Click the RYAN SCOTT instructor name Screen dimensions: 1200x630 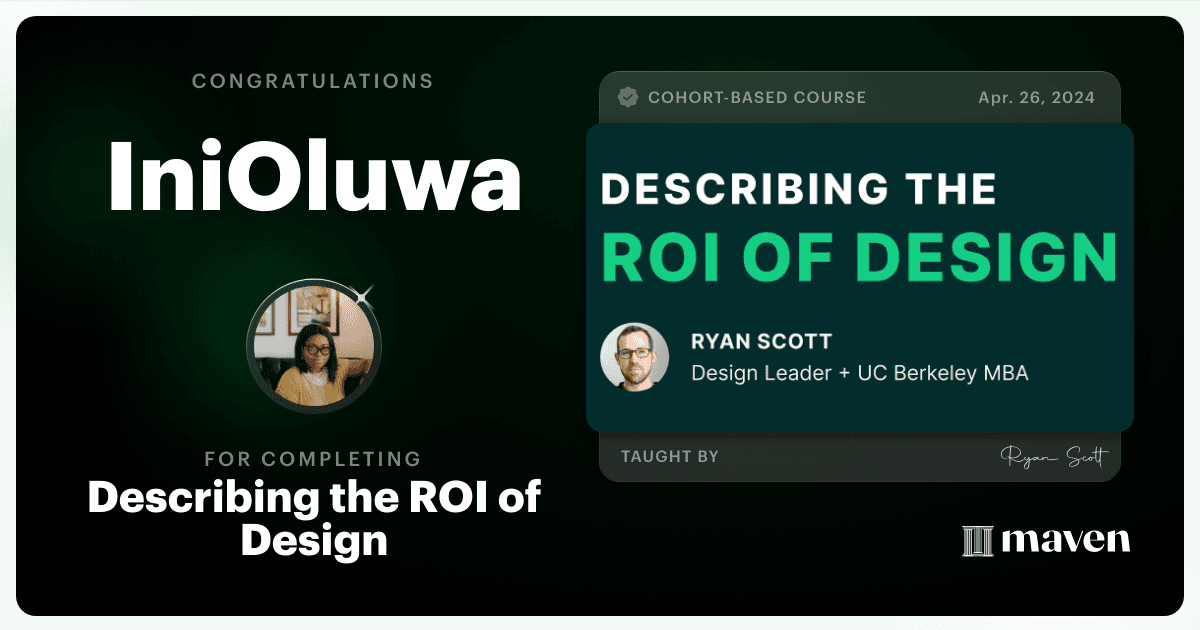pos(761,341)
